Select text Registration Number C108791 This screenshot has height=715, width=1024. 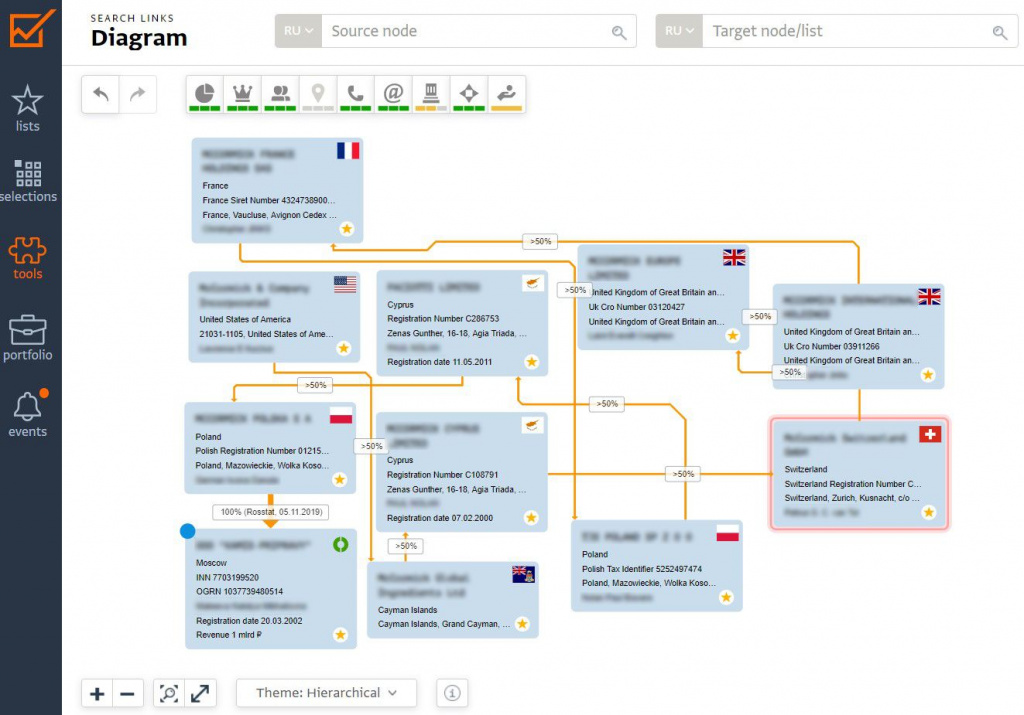coord(442,475)
